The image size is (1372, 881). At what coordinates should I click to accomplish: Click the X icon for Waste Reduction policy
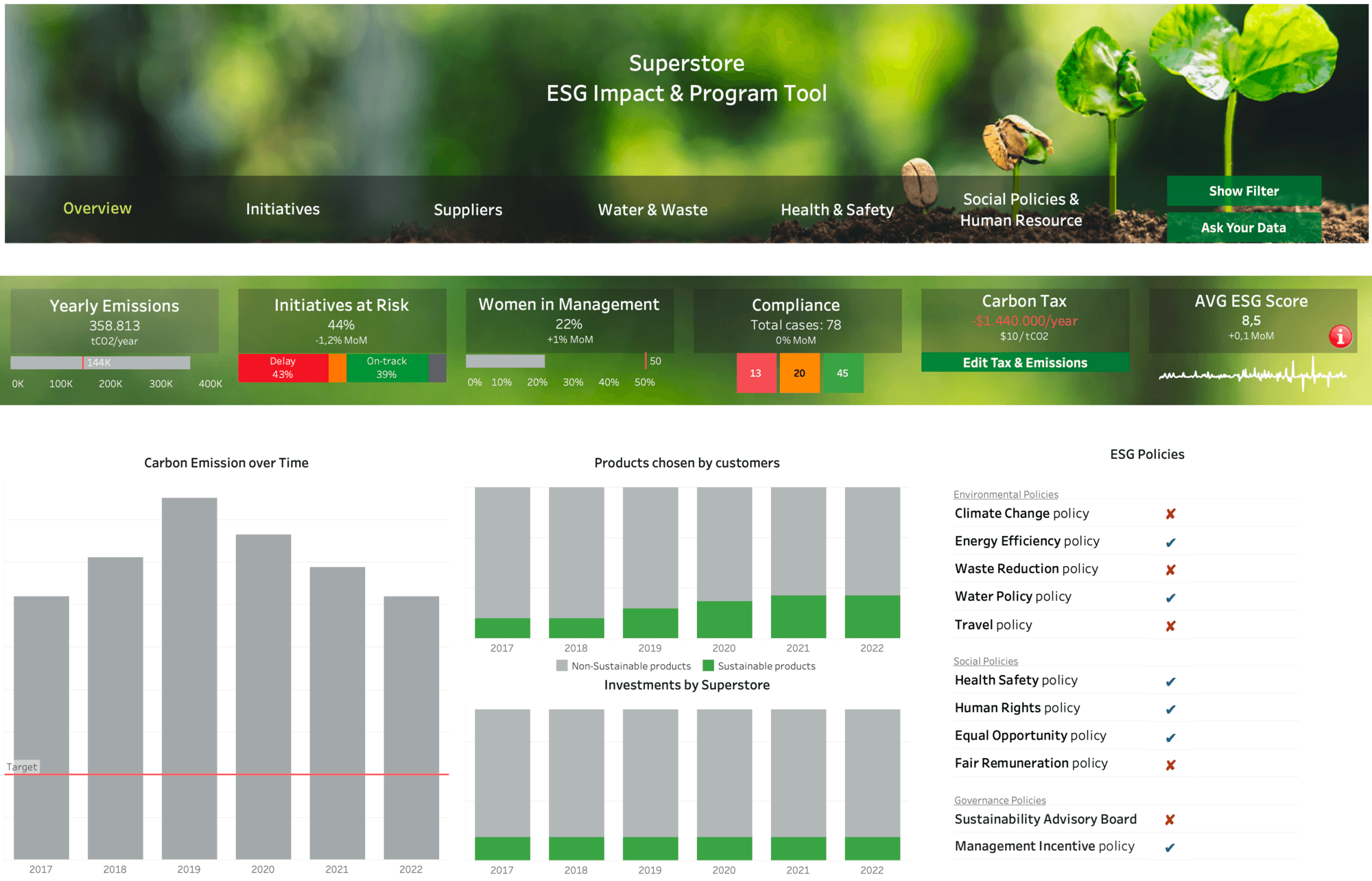[x=1172, y=569]
